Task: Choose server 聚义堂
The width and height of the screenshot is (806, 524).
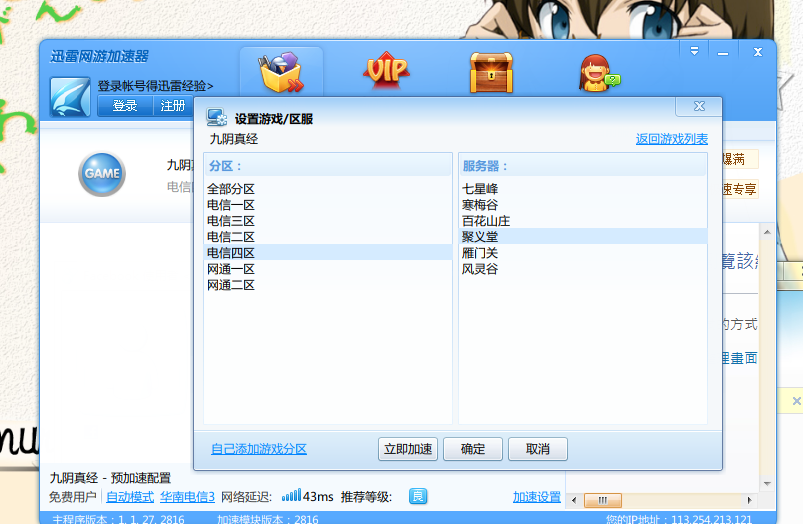Action: click(x=480, y=237)
